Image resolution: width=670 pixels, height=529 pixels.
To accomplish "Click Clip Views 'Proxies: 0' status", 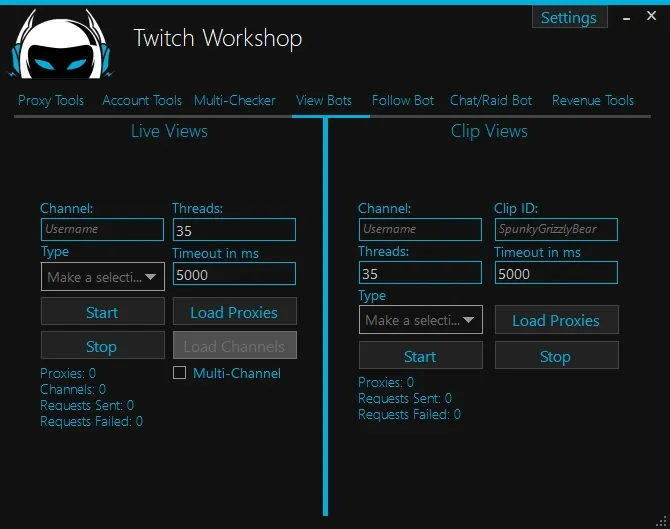I will pyautogui.click(x=386, y=382).
